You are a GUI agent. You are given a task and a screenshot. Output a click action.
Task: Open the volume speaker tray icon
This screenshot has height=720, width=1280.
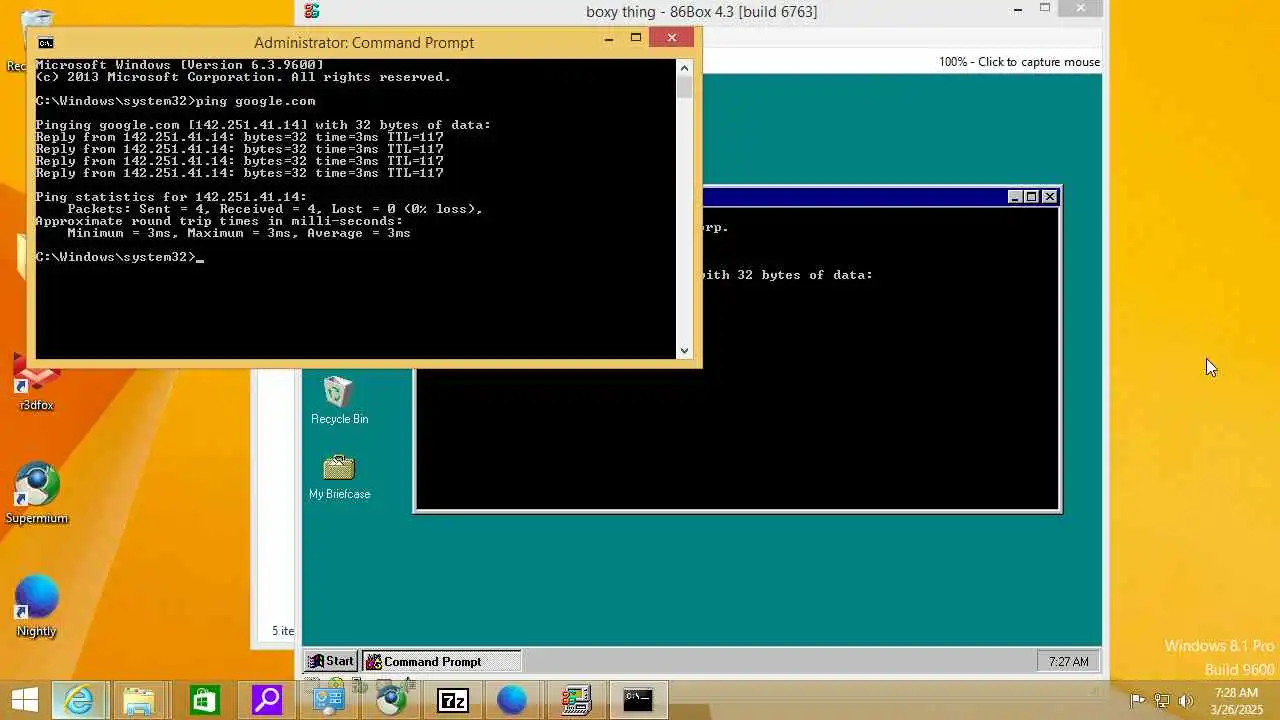click(1186, 700)
